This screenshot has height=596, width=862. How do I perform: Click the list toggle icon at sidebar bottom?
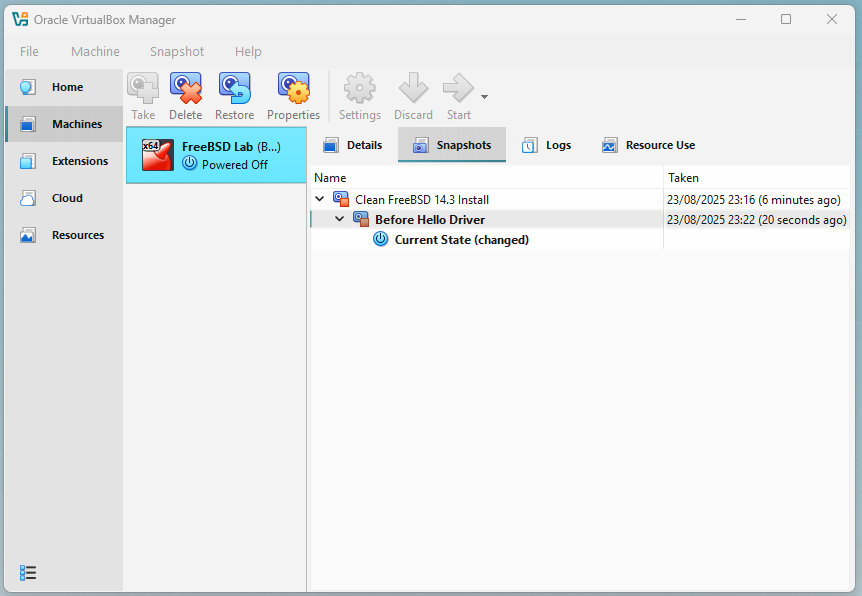click(x=28, y=573)
